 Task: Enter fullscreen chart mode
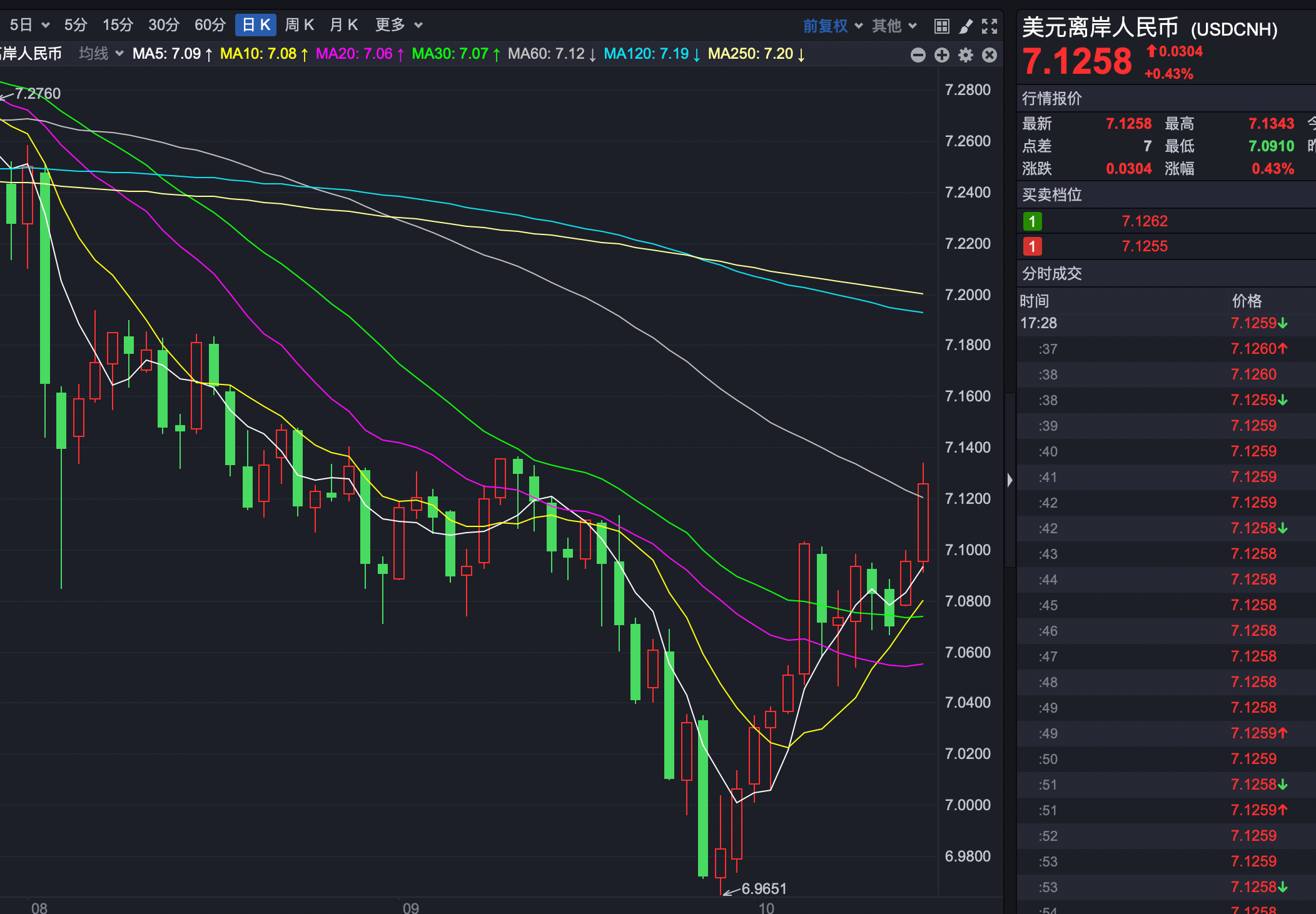990,26
